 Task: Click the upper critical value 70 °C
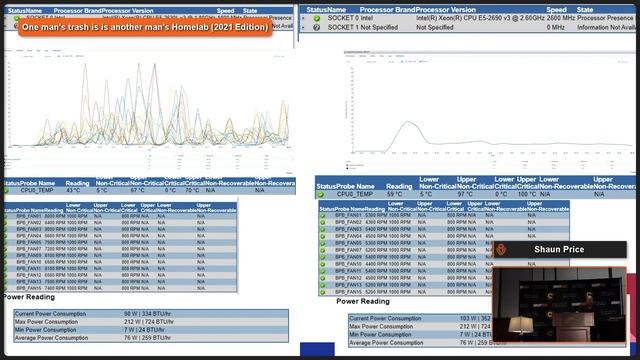coord(192,190)
